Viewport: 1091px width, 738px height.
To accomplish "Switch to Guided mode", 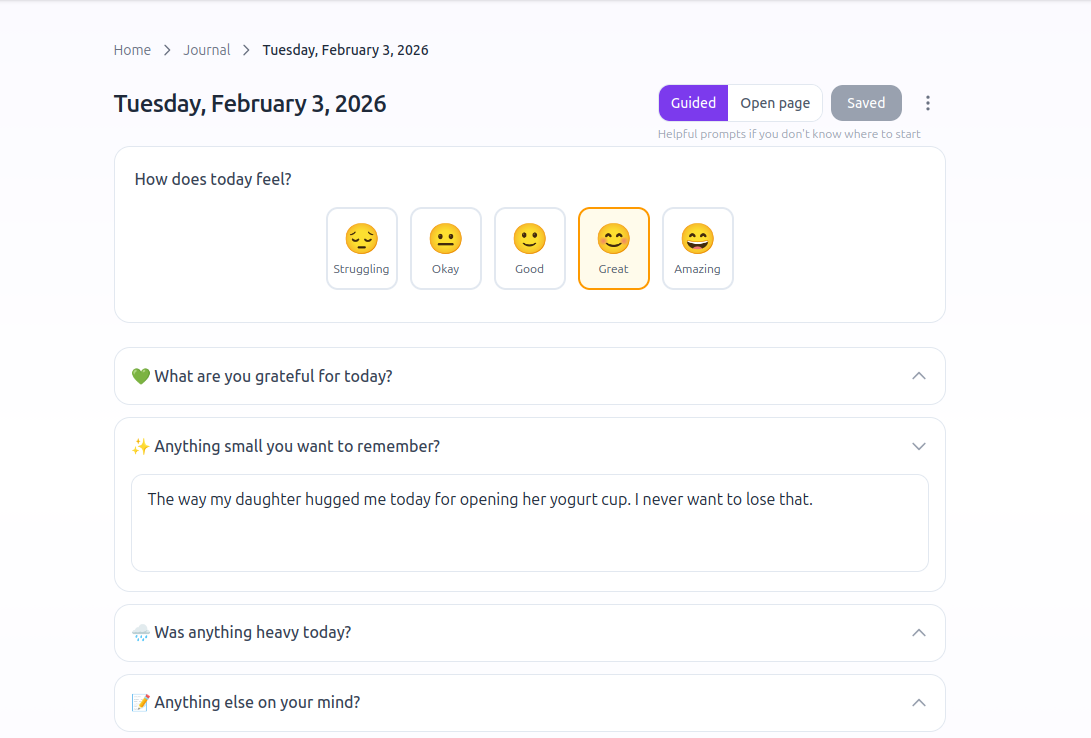I will [693, 103].
